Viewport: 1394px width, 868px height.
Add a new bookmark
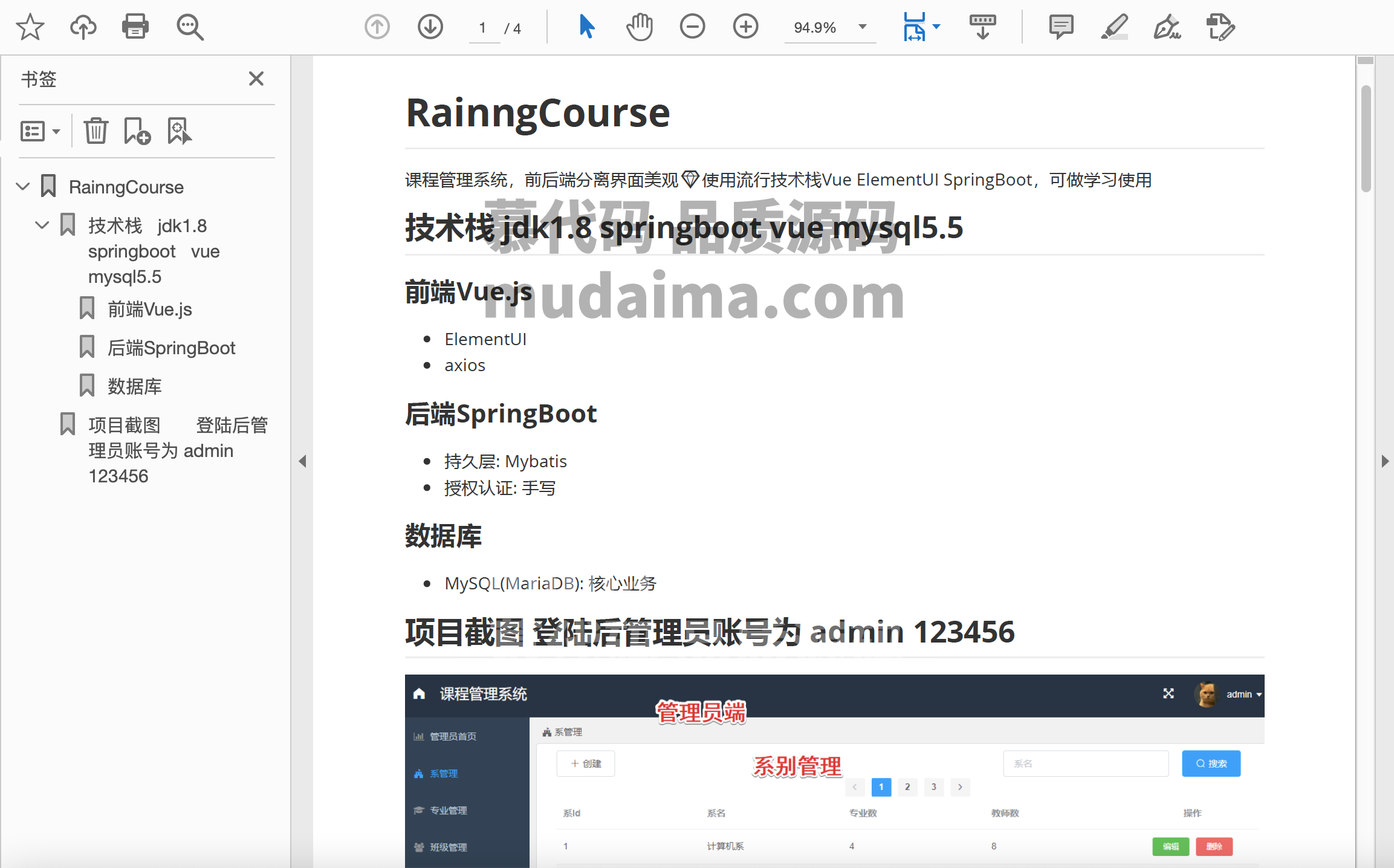137,131
